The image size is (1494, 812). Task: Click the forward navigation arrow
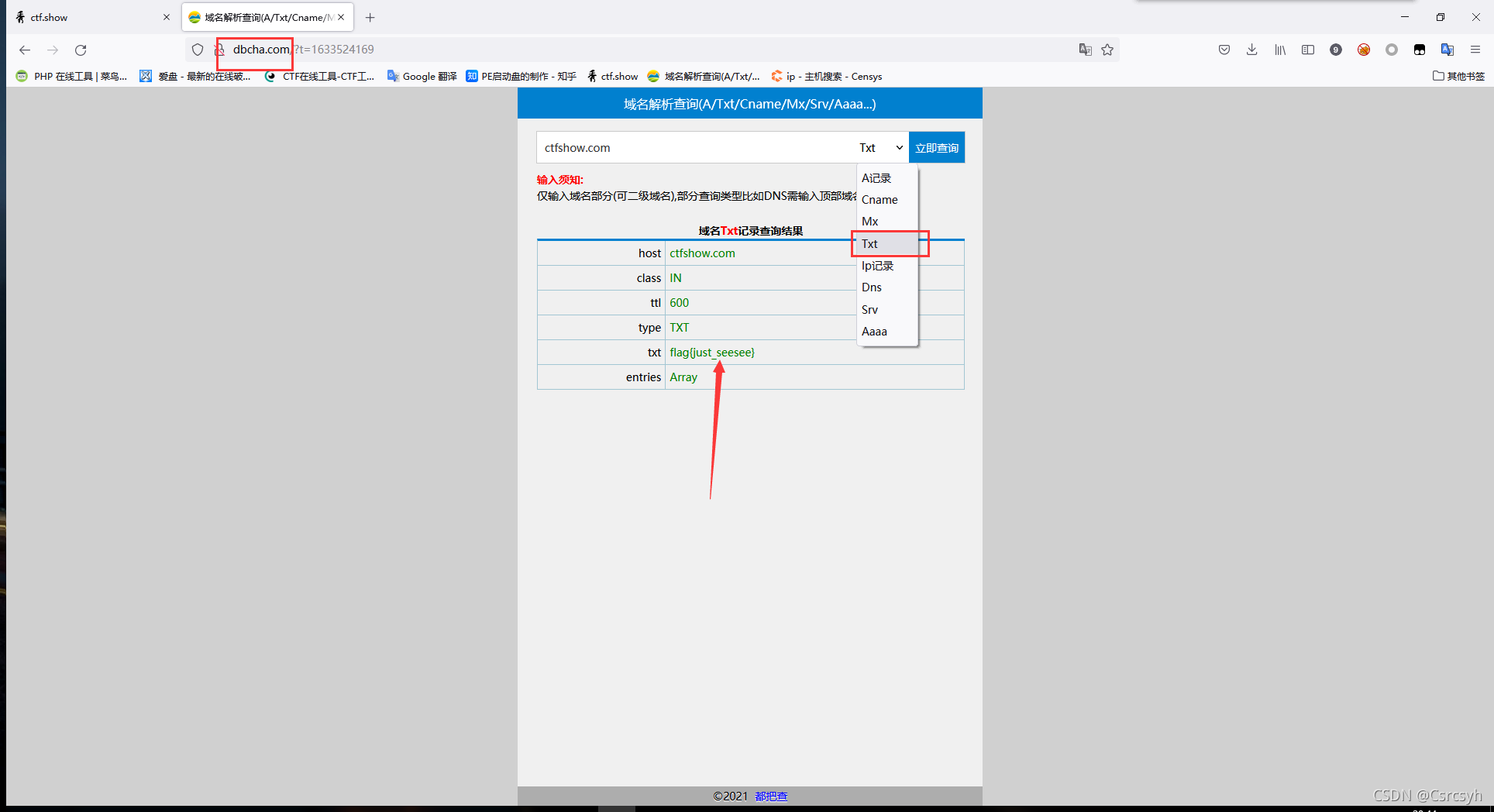pyautogui.click(x=53, y=50)
